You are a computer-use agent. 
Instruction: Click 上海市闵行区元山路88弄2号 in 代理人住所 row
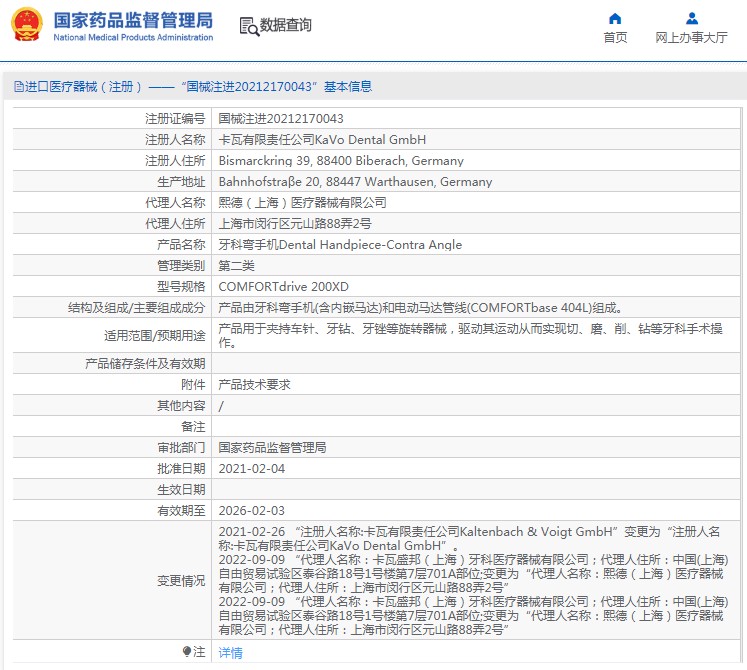coord(295,223)
